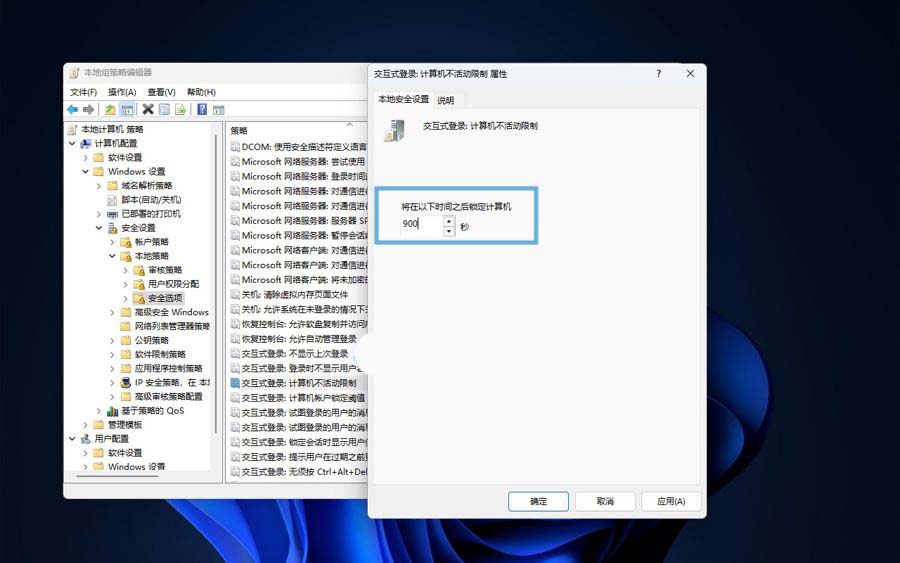Image resolution: width=900 pixels, height=563 pixels.
Task: Expand the 帐户策略 node
Action: coord(112,242)
